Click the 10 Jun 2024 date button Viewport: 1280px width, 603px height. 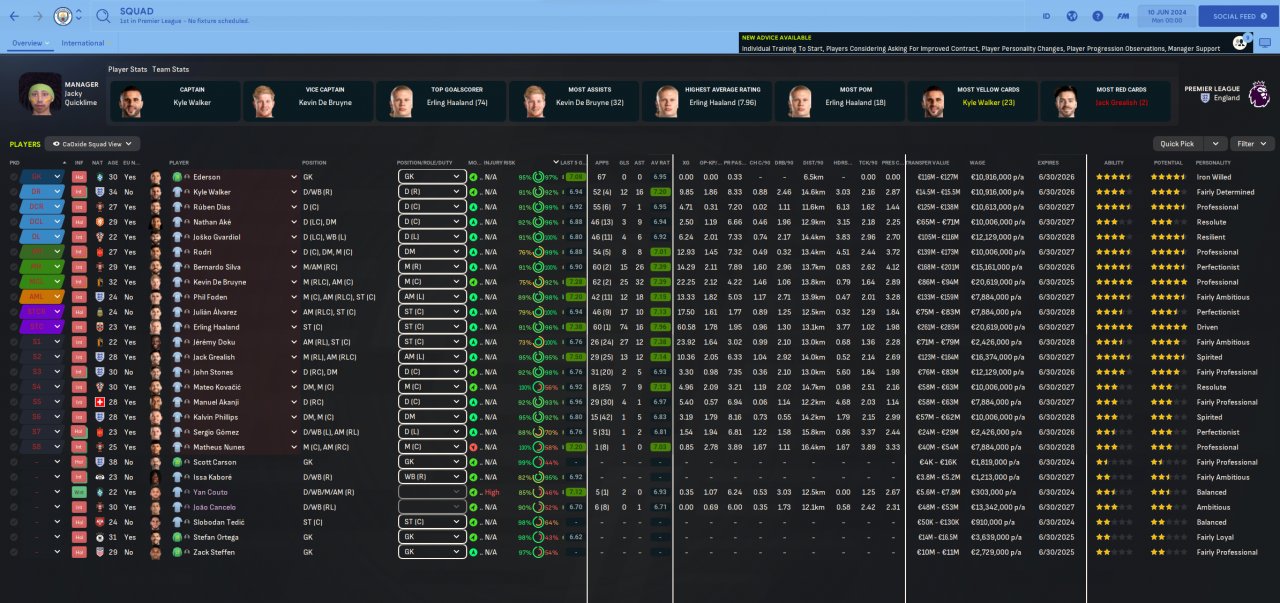1167,16
